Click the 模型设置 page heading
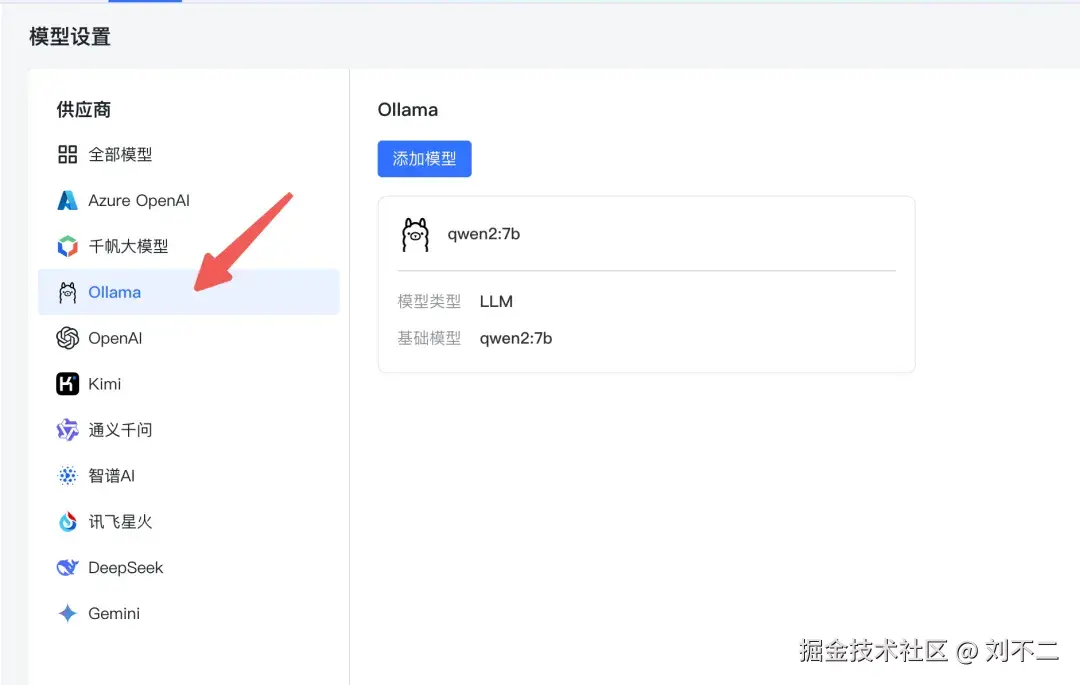1080x685 pixels. pos(70,36)
